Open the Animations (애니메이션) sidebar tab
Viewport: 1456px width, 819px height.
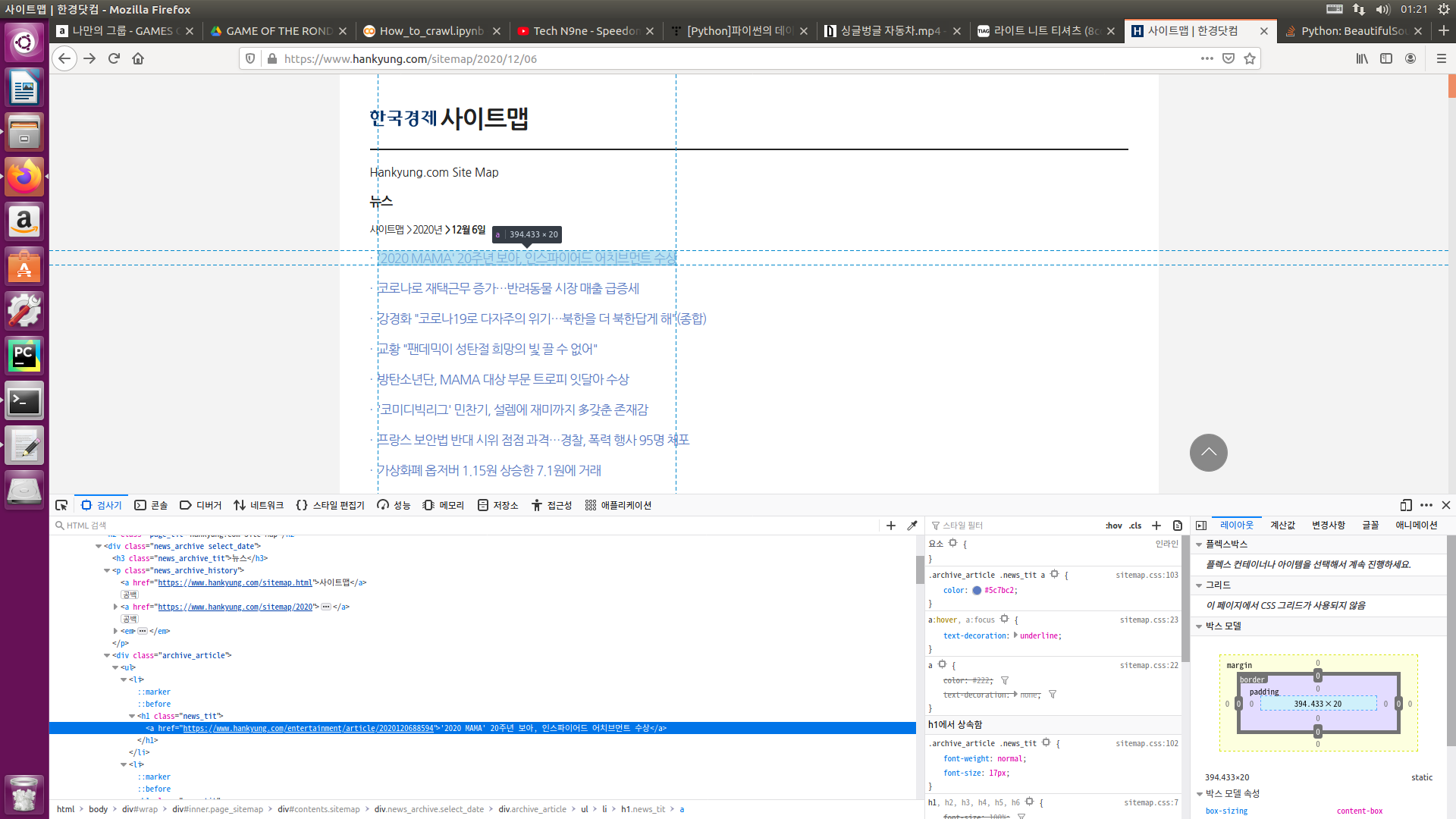(1417, 526)
